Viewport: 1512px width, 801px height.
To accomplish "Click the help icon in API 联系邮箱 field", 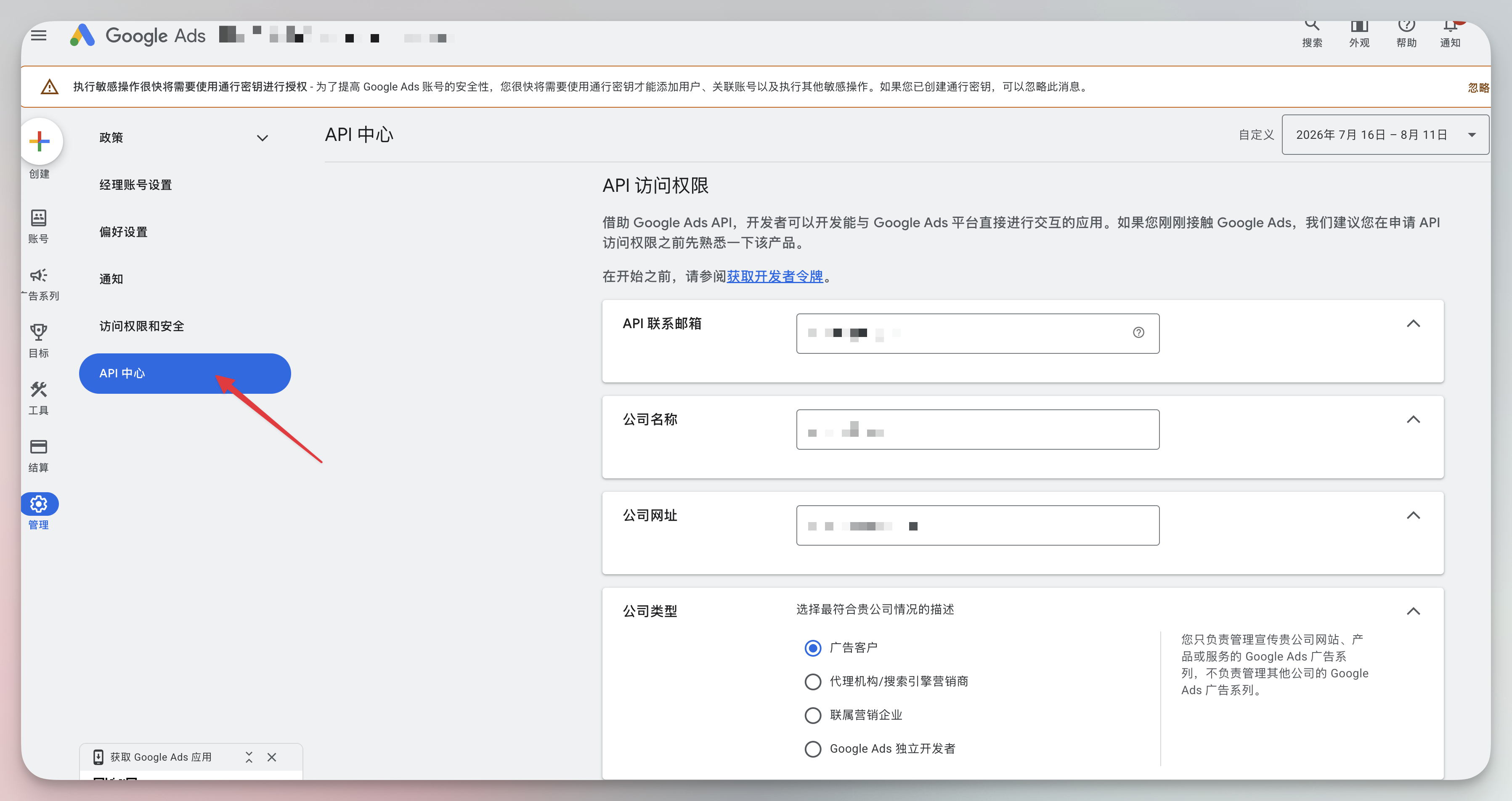I will point(1138,332).
